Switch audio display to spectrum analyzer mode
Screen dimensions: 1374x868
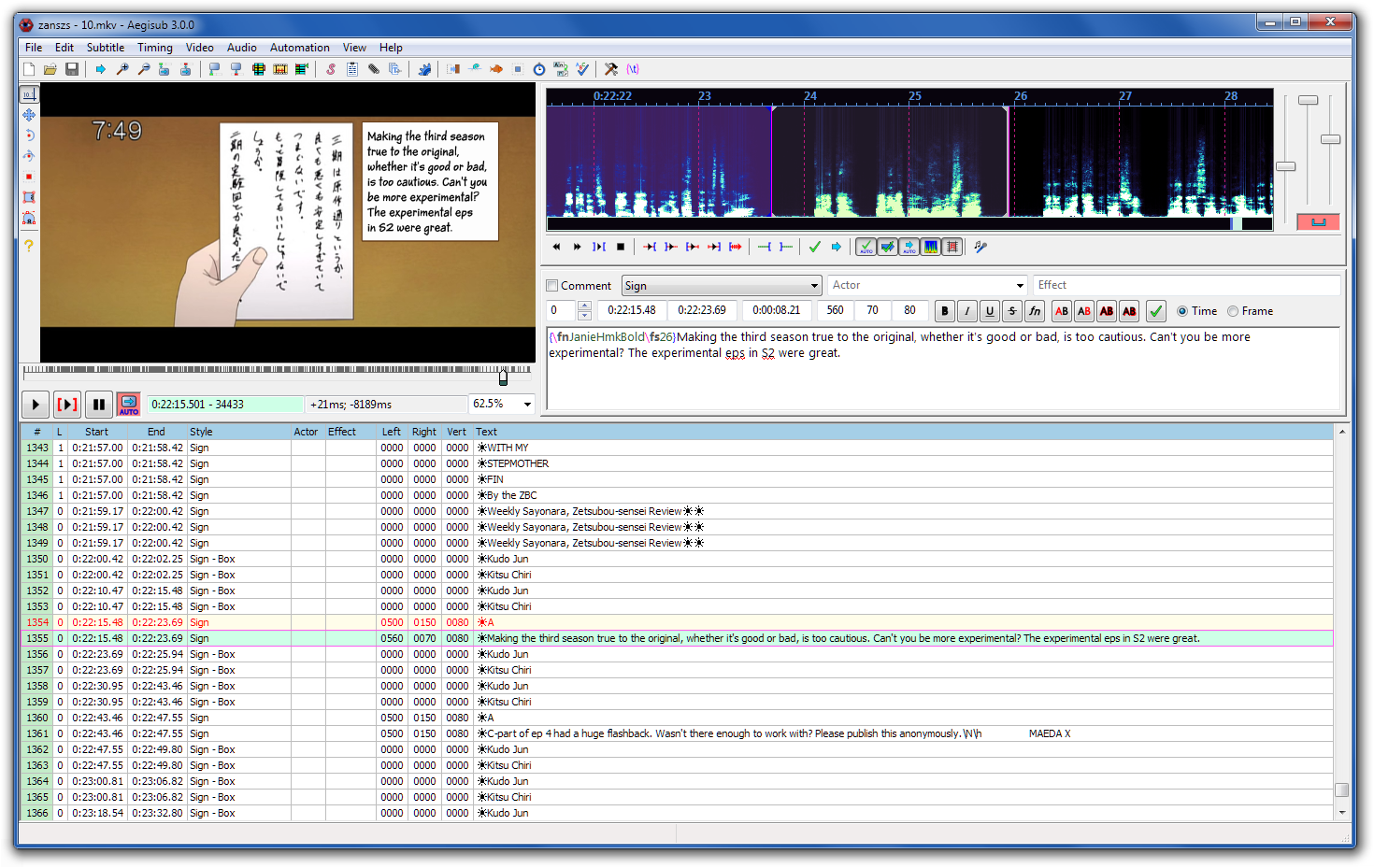[931, 247]
